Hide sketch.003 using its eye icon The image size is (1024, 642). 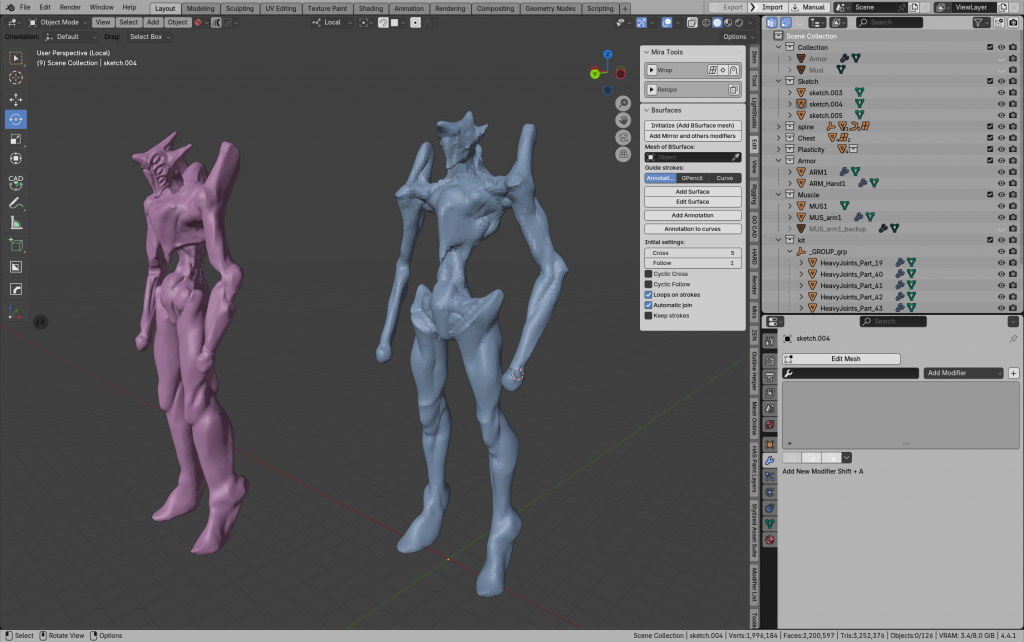(1001, 93)
